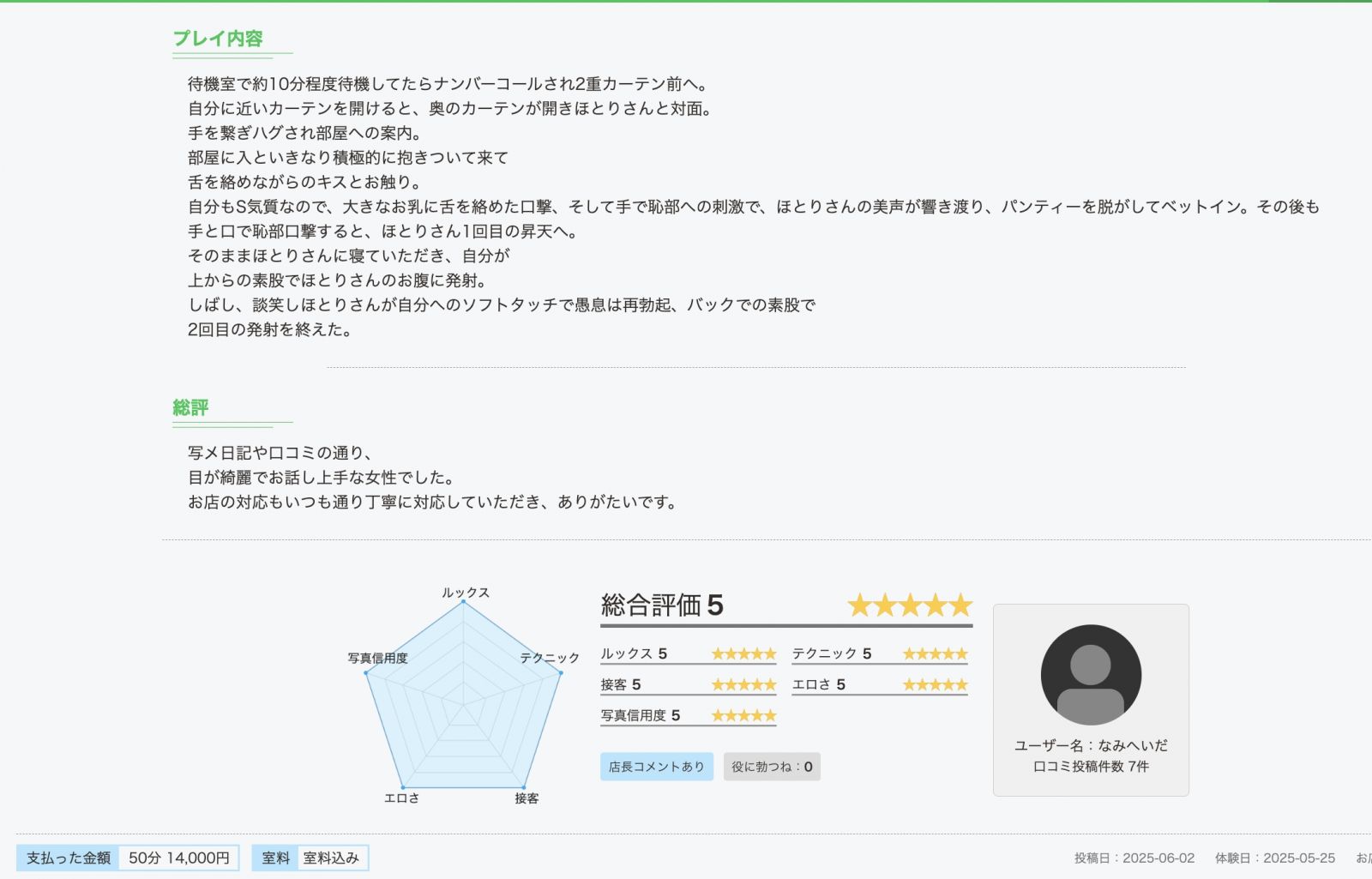Click the 総合評価 5 heading
The image size is (1372, 879).
pyautogui.click(x=662, y=605)
